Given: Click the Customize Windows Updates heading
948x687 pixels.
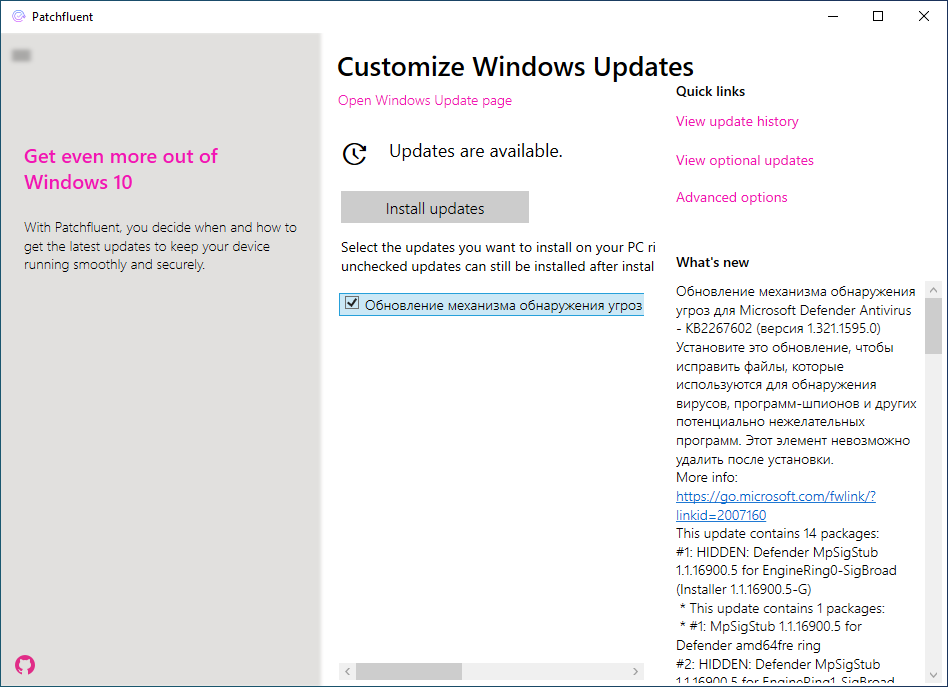Looking at the screenshot, I should pos(516,67).
